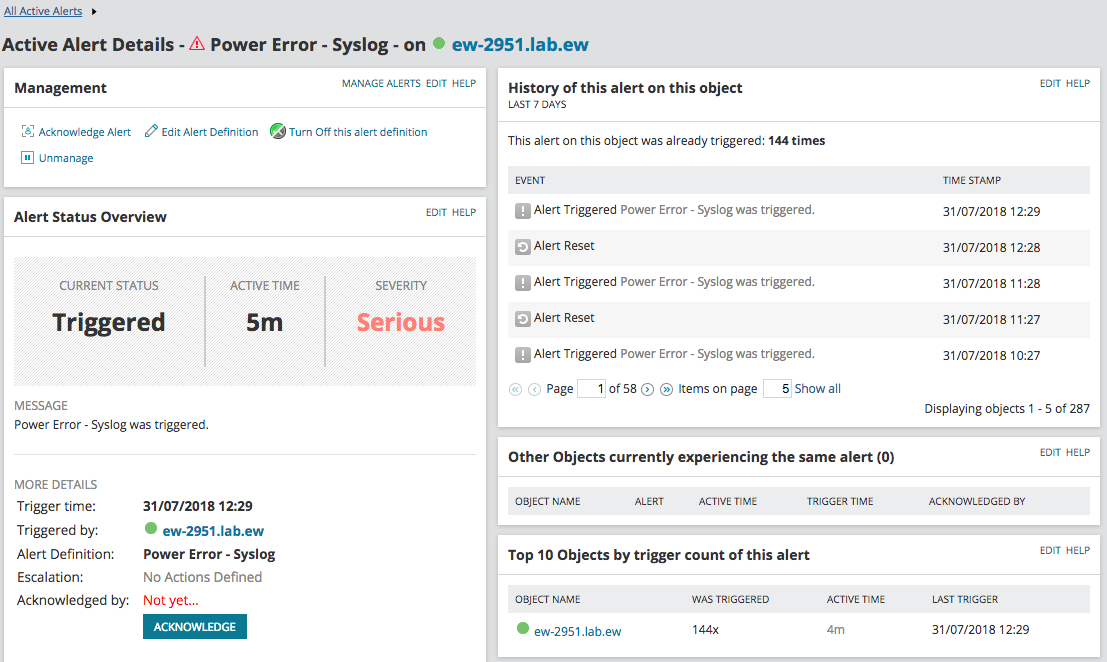Image resolution: width=1107 pixels, height=662 pixels.
Task: Go to previous page of alert history
Action: 534,389
